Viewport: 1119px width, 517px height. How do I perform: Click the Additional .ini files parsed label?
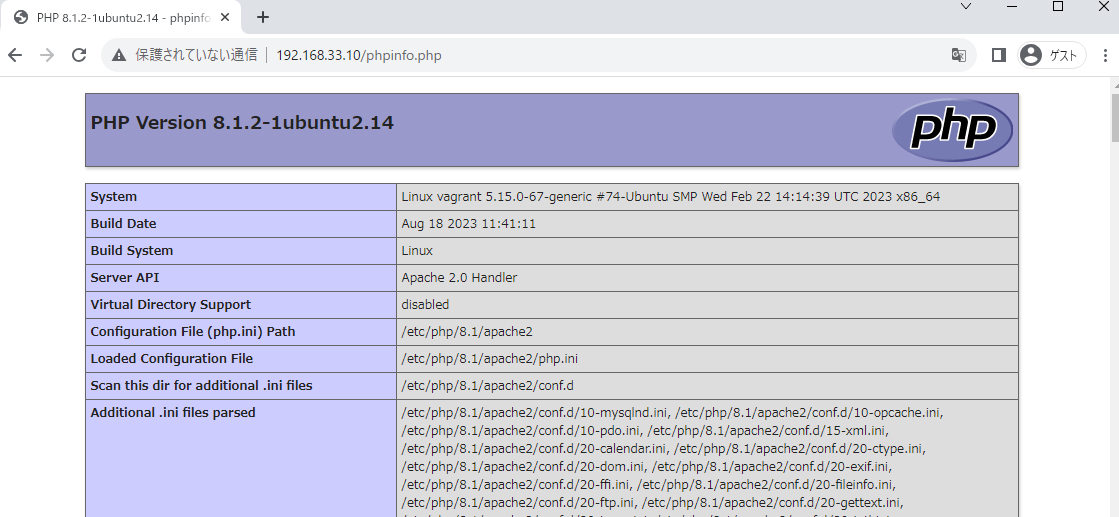tap(173, 413)
